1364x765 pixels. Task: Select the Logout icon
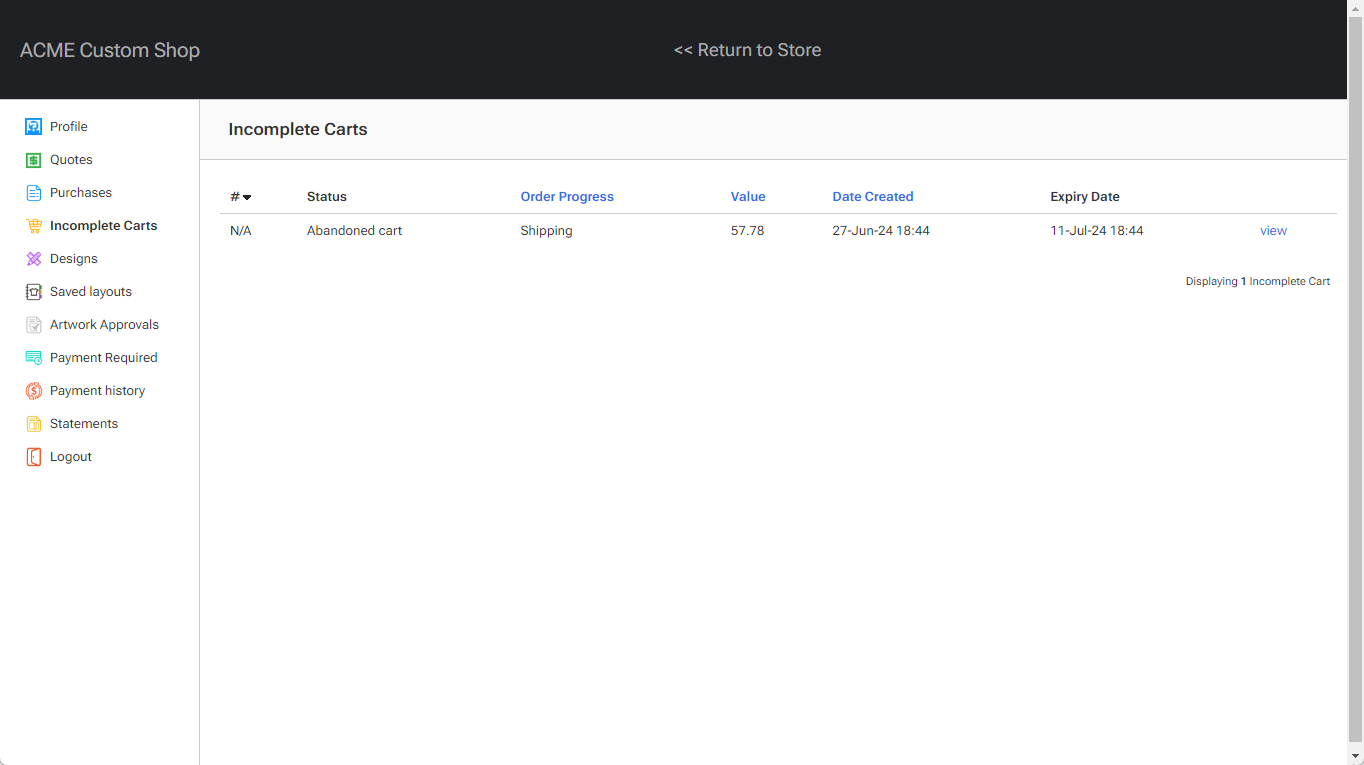point(33,456)
